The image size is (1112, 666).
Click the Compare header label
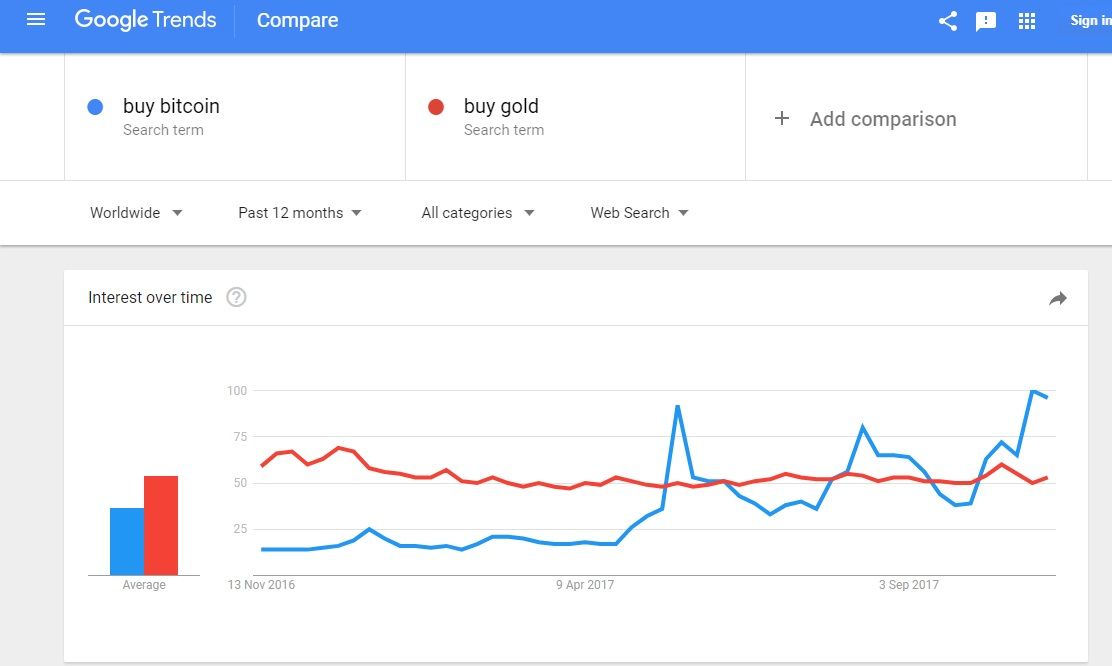click(x=297, y=20)
